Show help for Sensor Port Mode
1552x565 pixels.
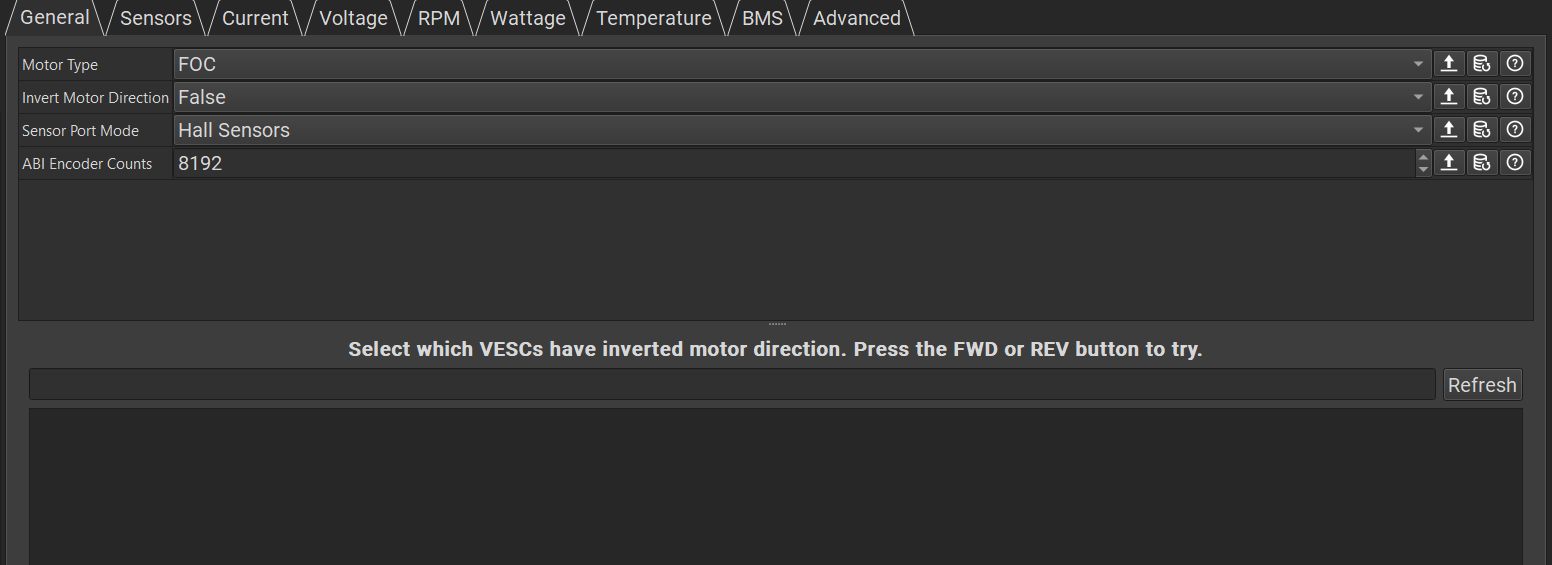point(1514,130)
